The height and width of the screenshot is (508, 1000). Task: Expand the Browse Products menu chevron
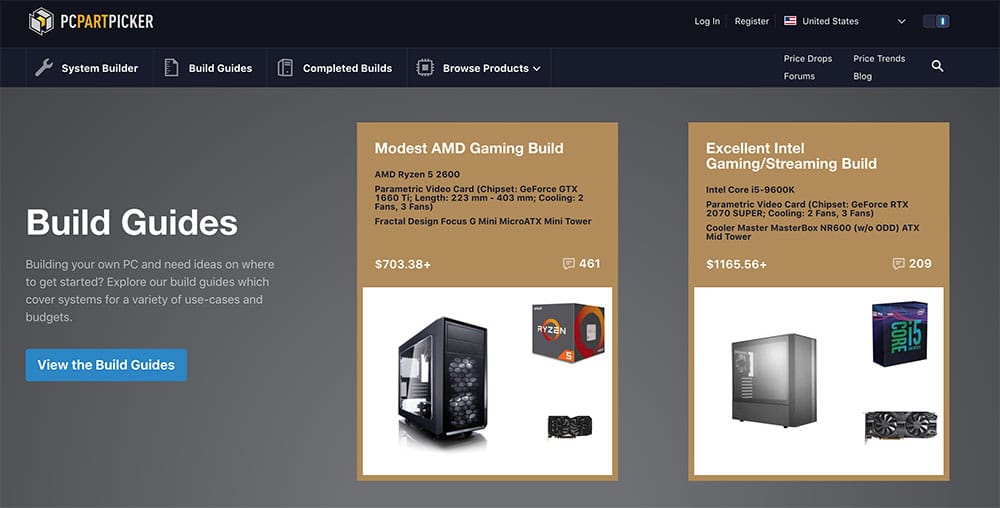click(x=536, y=69)
